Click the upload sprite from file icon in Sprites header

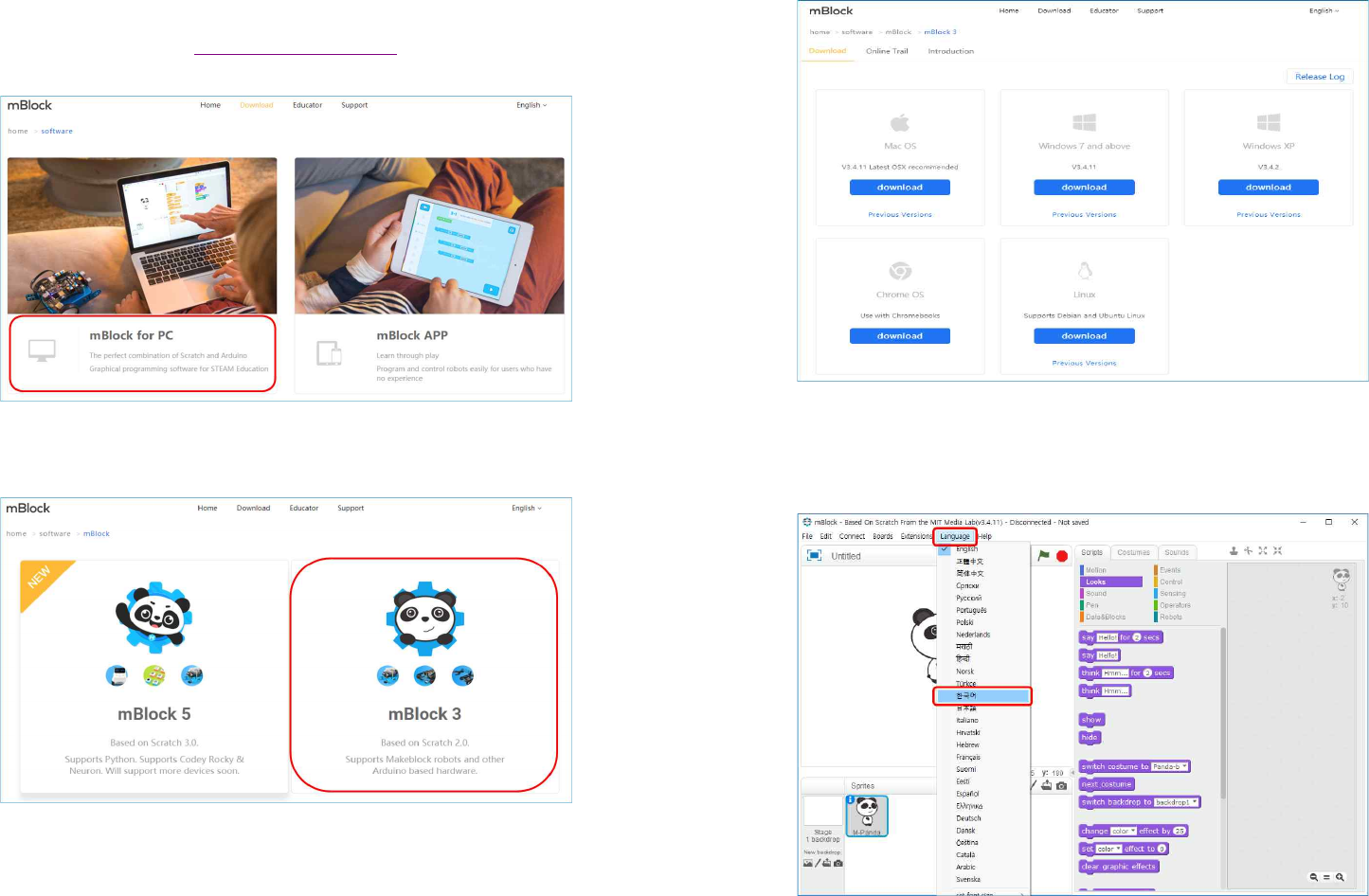click(1046, 785)
